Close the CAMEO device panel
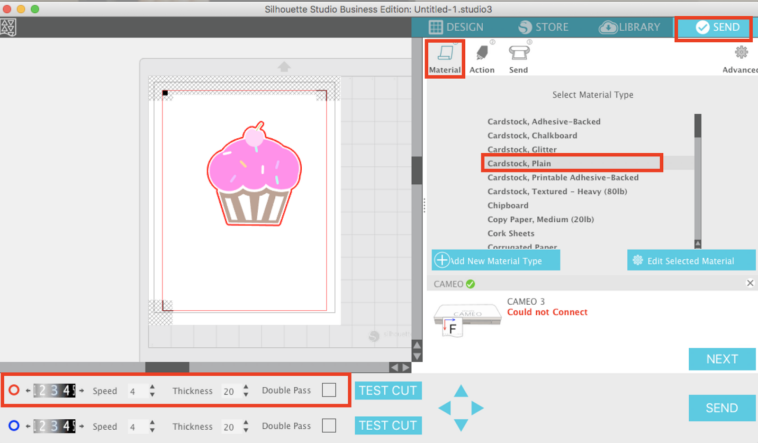758x443 pixels. pyautogui.click(x=750, y=284)
